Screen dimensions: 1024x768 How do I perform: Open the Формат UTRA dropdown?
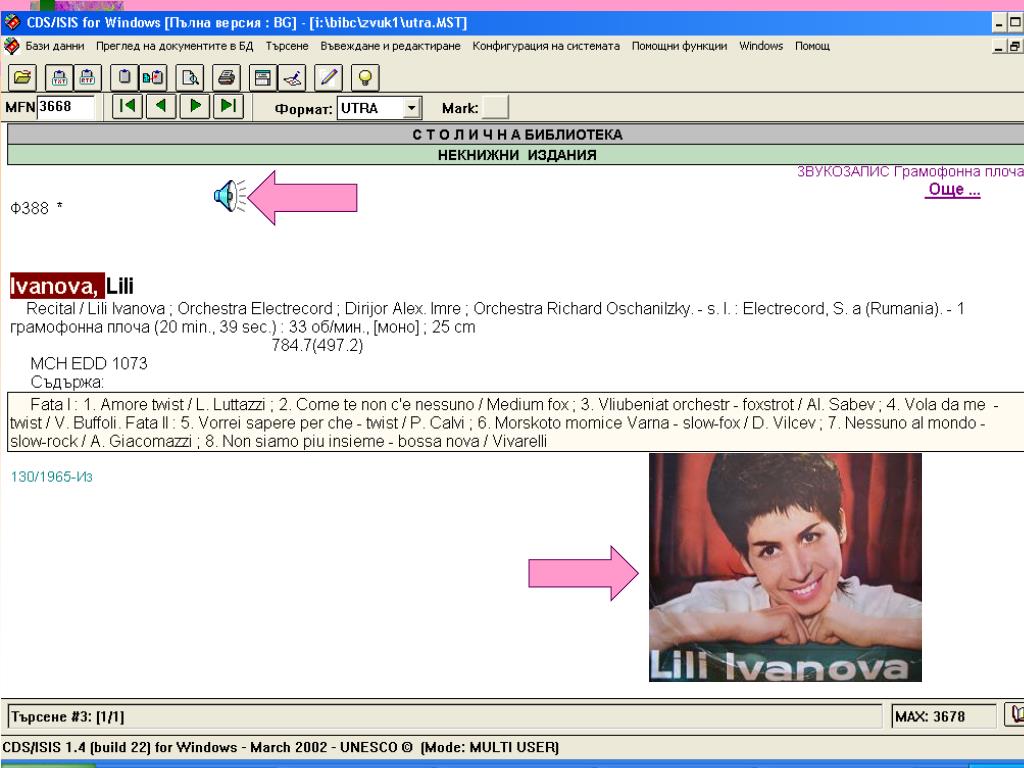411,108
